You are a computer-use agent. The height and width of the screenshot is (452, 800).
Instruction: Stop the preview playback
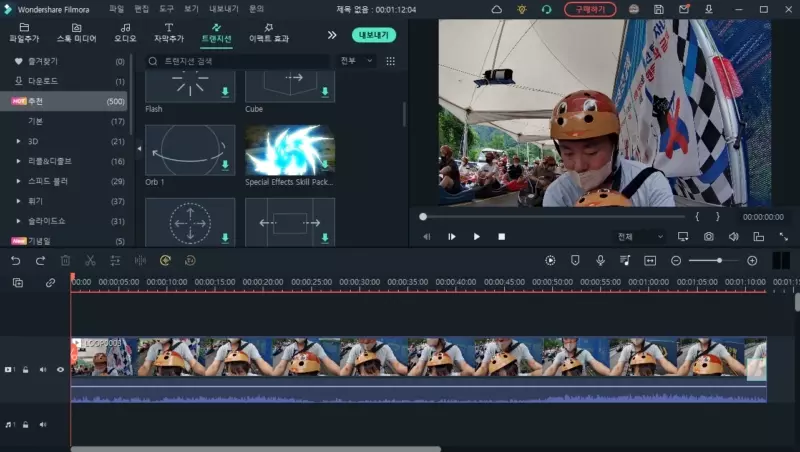click(x=502, y=237)
